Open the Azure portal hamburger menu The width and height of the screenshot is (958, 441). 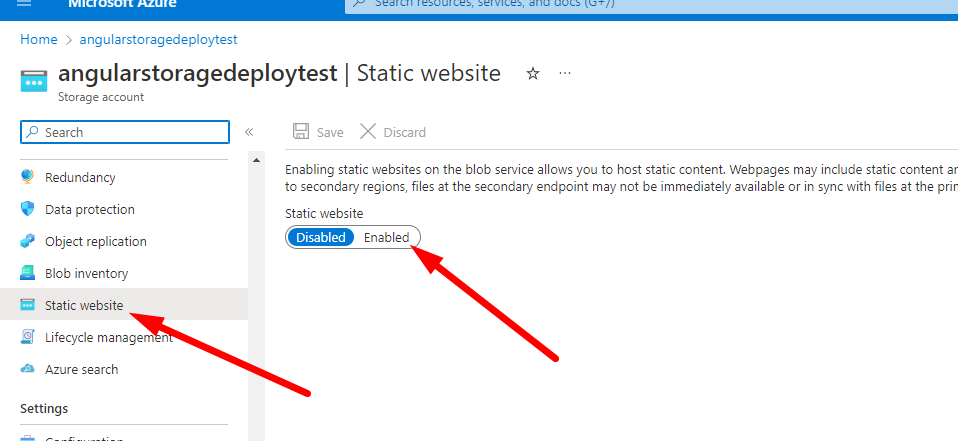pyautogui.click(x=25, y=3)
